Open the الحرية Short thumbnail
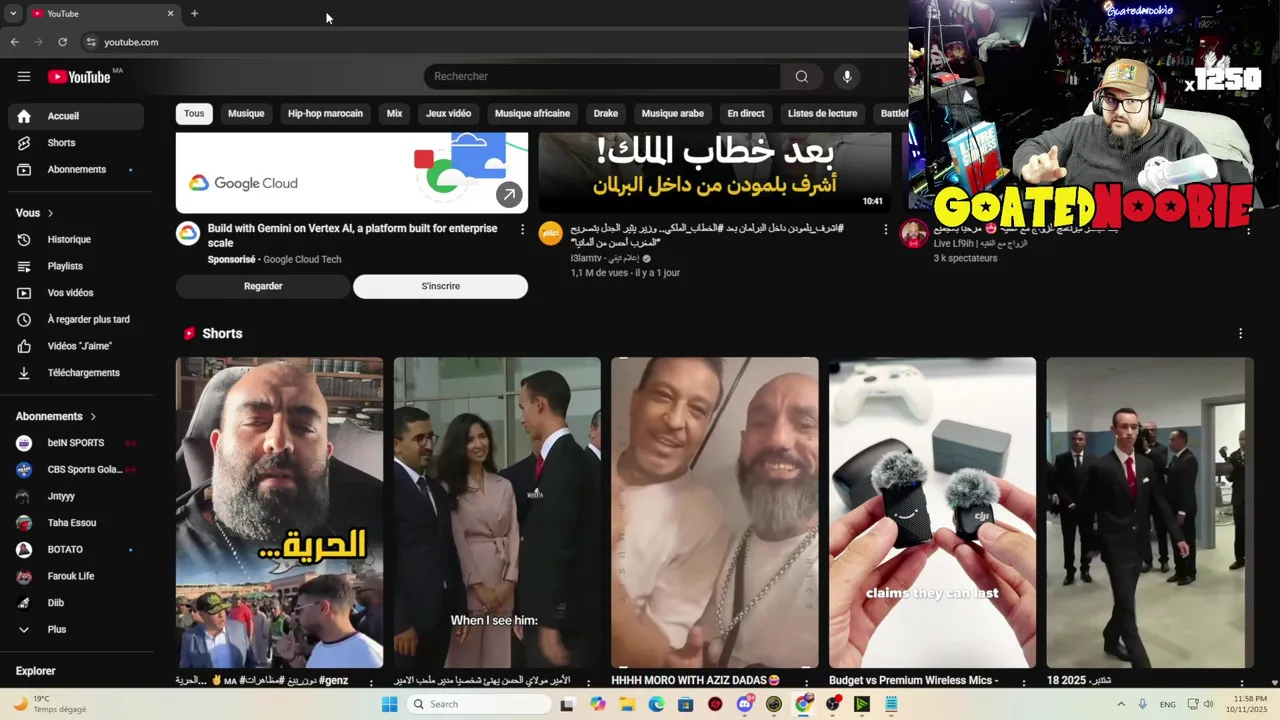1280x720 pixels. 279,512
